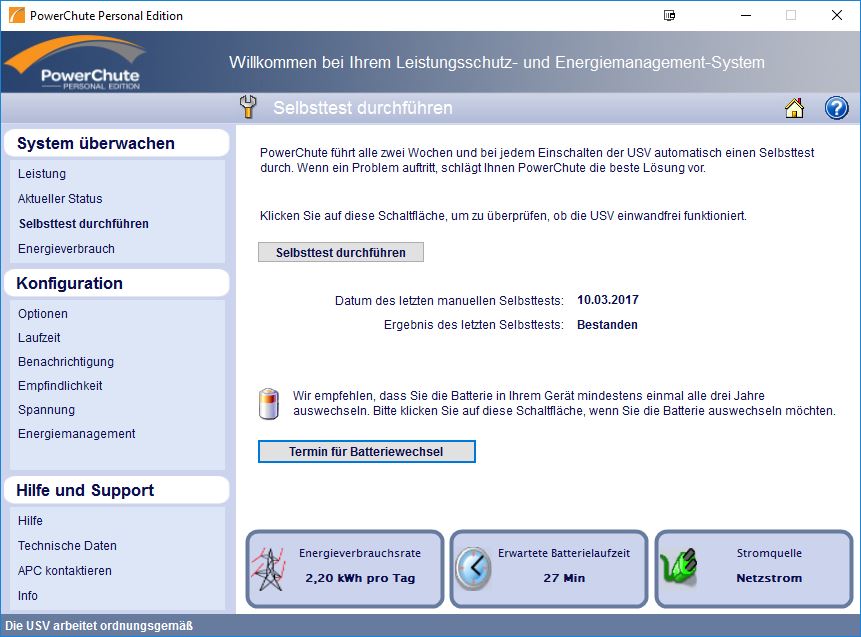The image size is (861, 637).
Task: Open Laufzeit settings
Action: (39, 338)
